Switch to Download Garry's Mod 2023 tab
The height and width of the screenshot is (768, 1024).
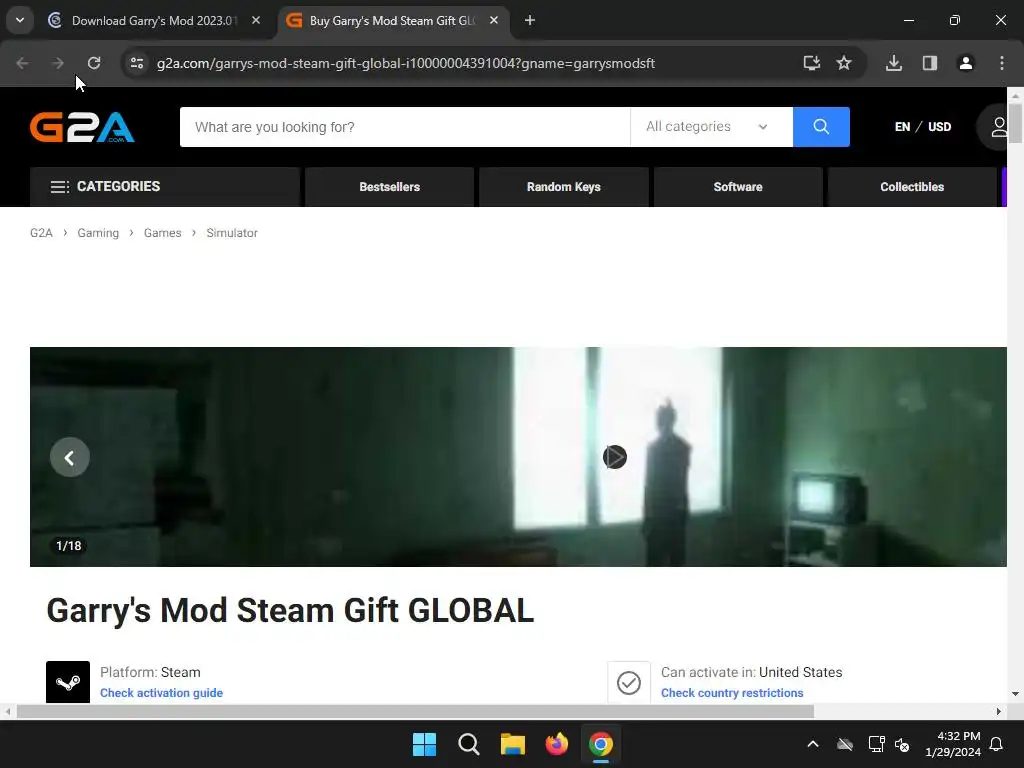[x=155, y=20]
